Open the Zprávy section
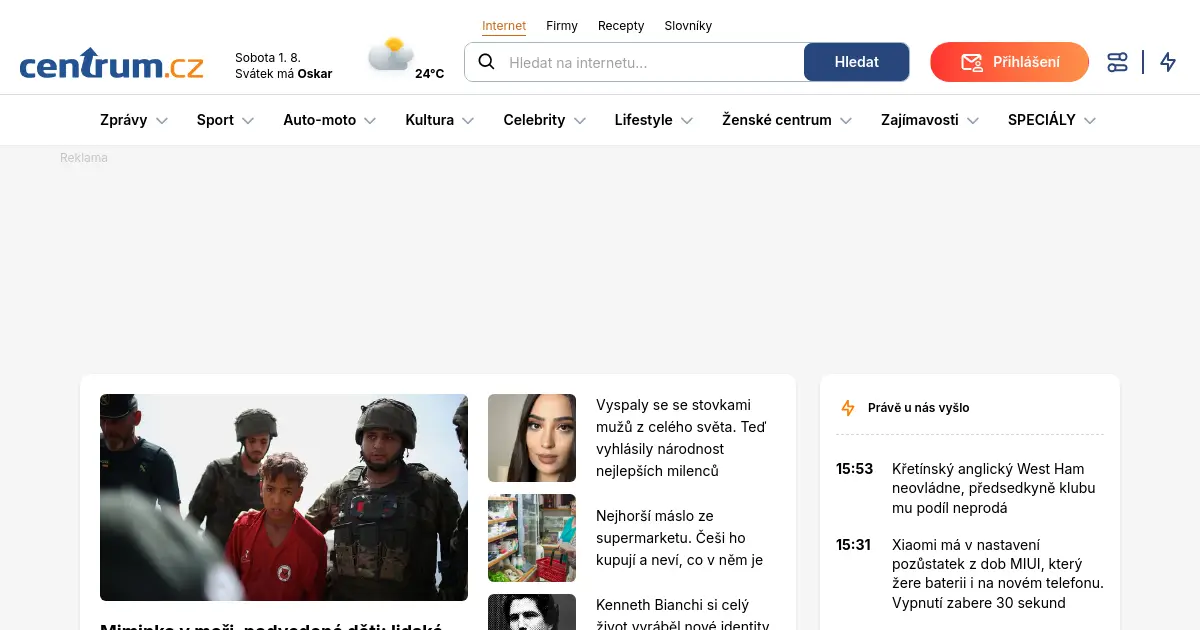The image size is (1200, 630). pos(124,120)
